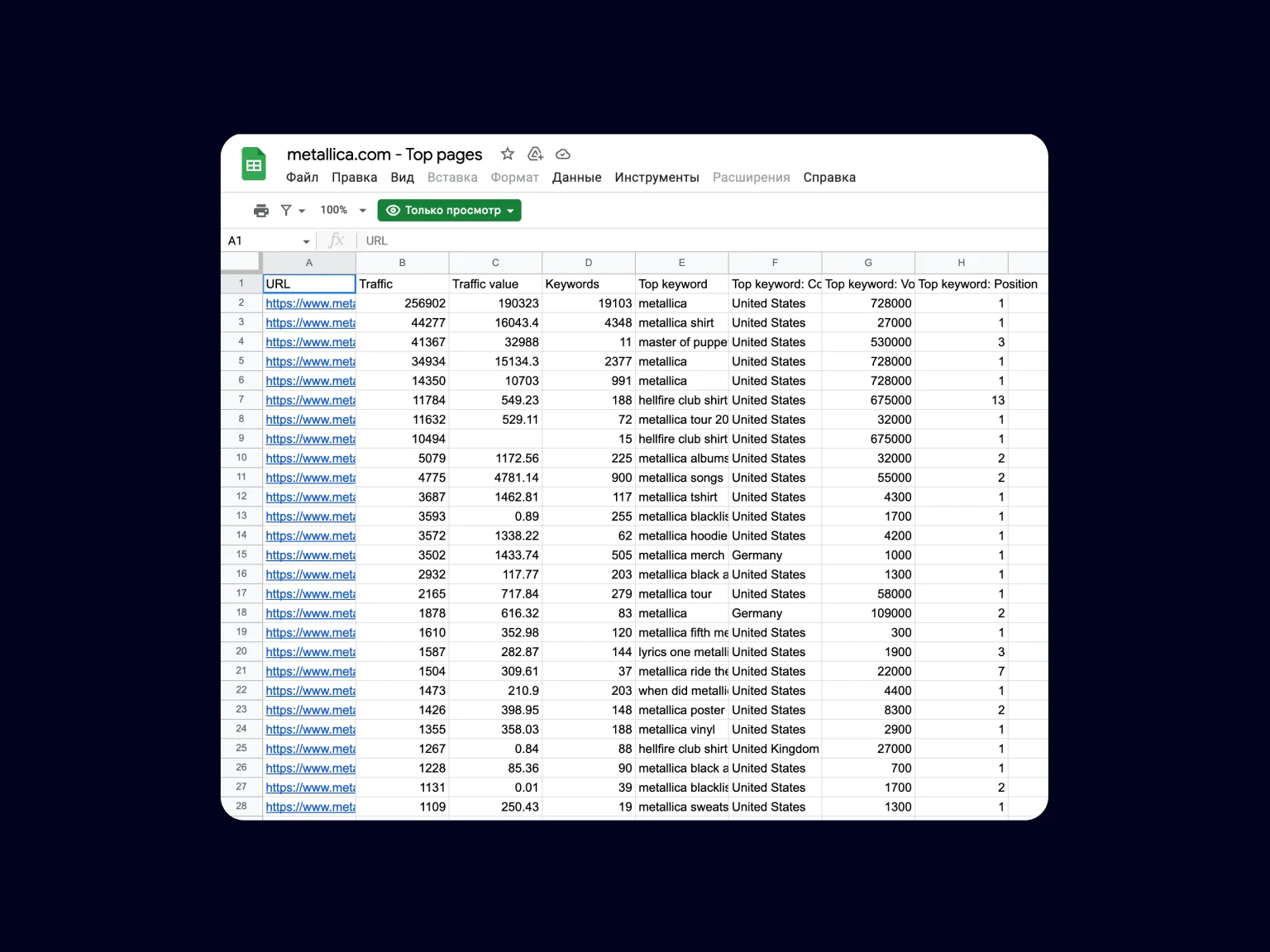1270x952 pixels.
Task: Select traffic cell 10494
Action: 403,439
